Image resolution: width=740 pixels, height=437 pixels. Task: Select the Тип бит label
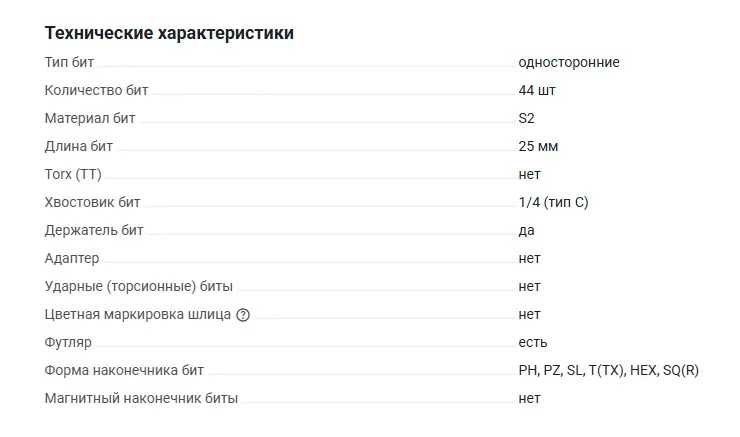pyautogui.click(x=69, y=62)
